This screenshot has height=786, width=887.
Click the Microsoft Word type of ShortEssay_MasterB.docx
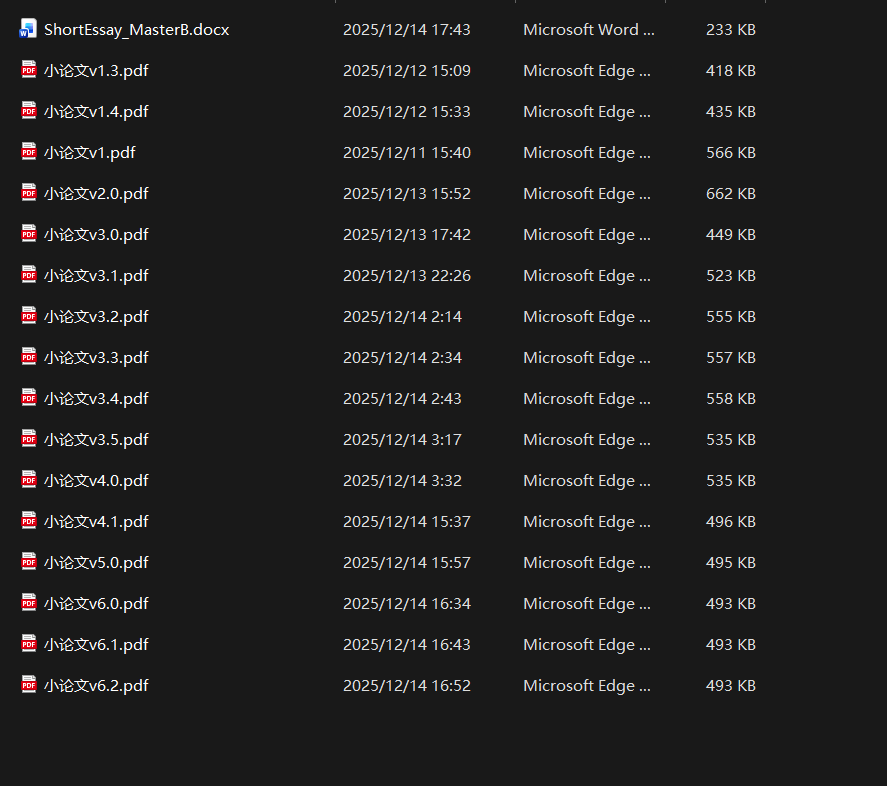point(588,30)
